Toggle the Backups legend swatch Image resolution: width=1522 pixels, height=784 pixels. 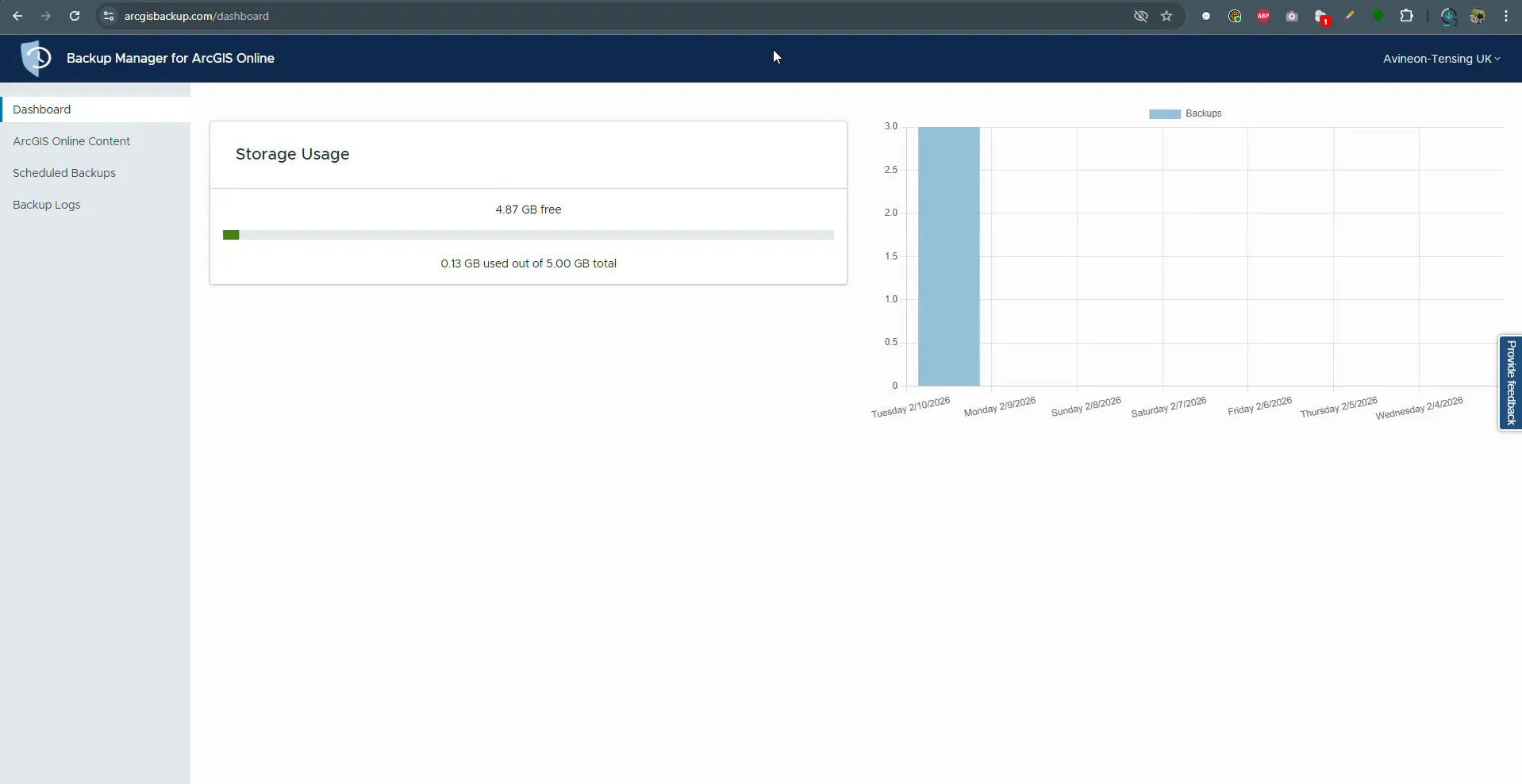click(1164, 114)
